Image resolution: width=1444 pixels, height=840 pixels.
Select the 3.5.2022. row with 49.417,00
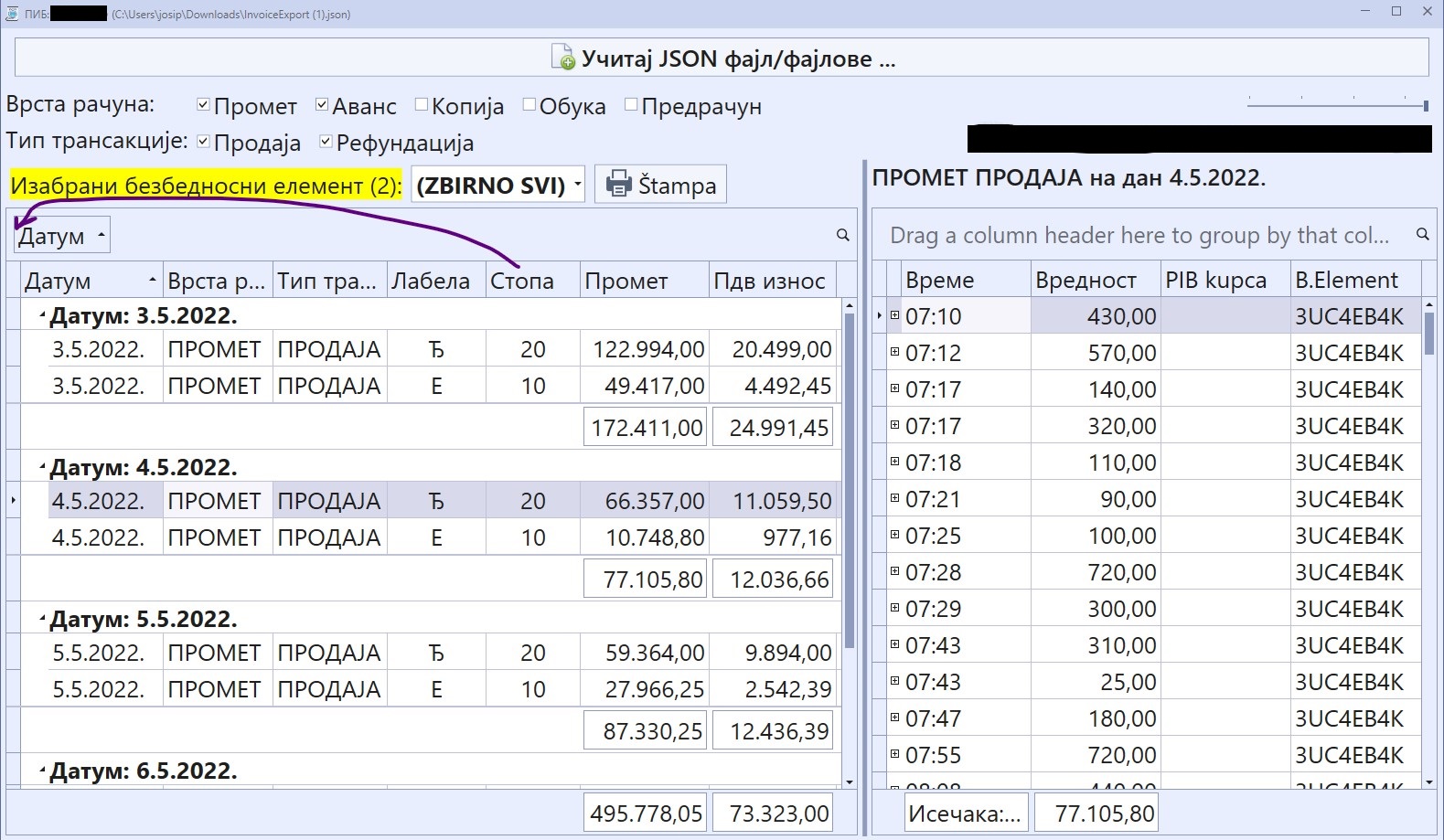(x=430, y=386)
